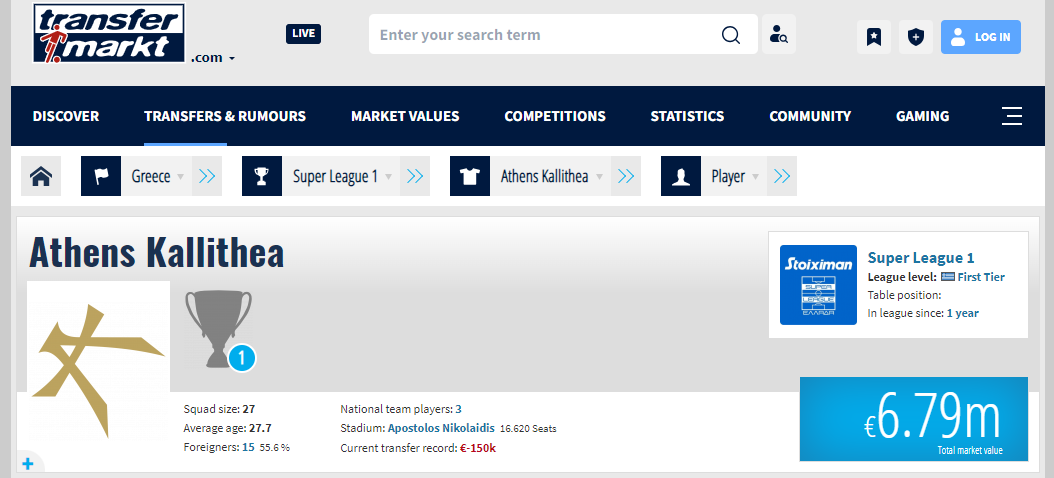
Task: Open the Market Values menu
Action: pos(405,116)
